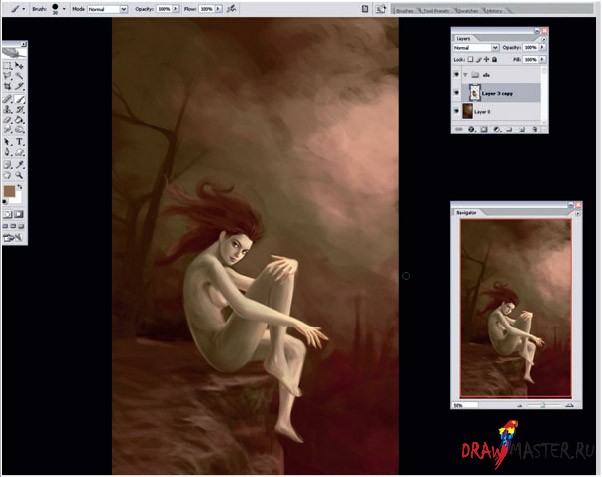The height and width of the screenshot is (477, 602).
Task: Click the foreground brown color swatch
Action: (9, 191)
